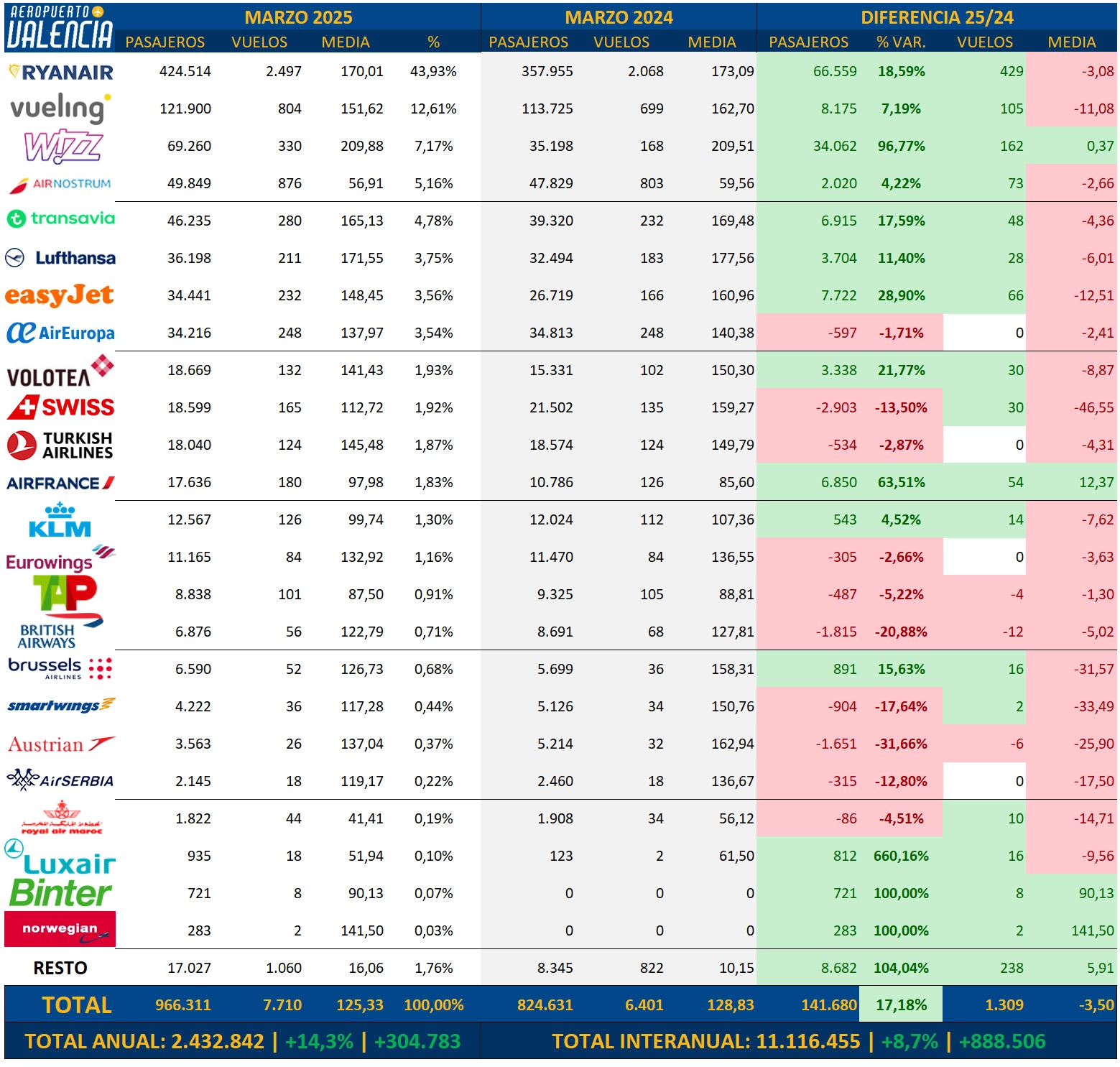The height and width of the screenshot is (1067, 1120).
Task: Click the Aeropuerto Valencia logo
Action: [x=59, y=27]
